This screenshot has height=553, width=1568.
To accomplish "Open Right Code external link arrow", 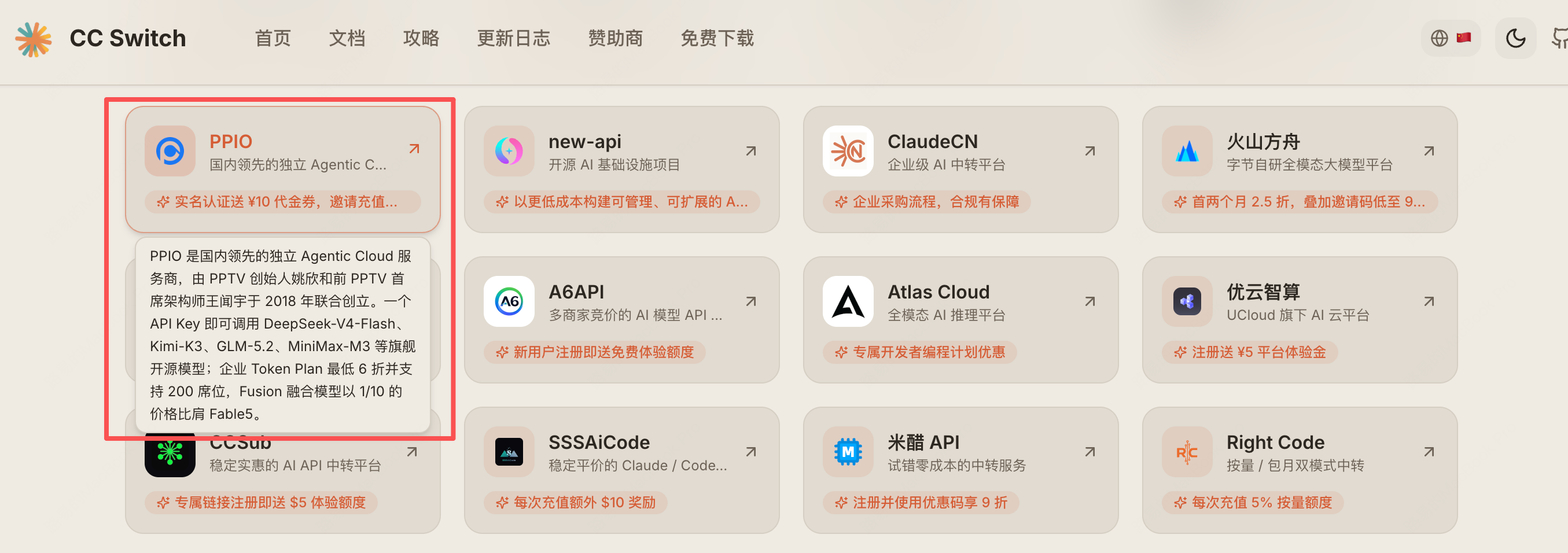I will click(x=1429, y=452).
